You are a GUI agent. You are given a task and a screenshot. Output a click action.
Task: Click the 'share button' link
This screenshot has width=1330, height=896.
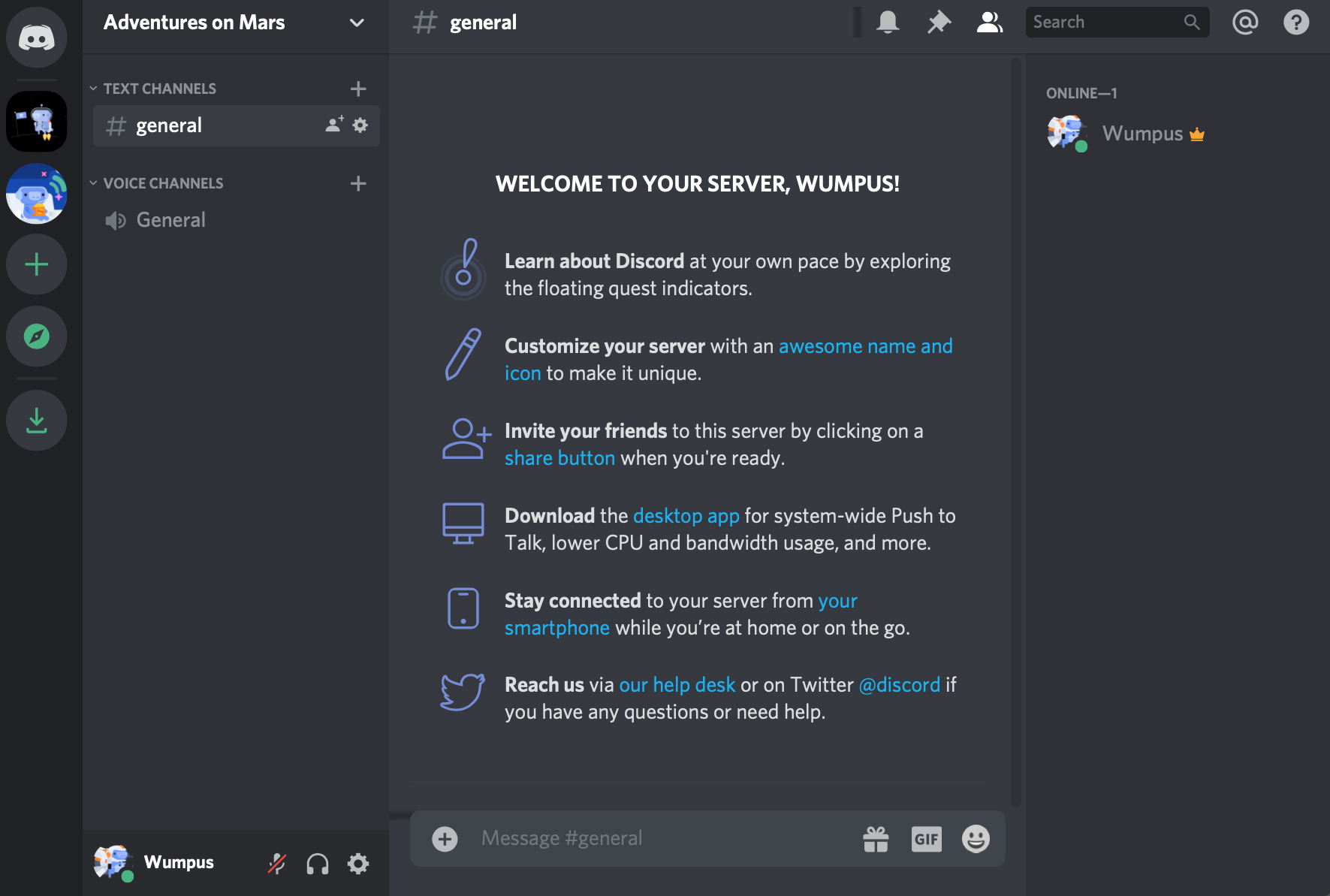(x=559, y=458)
